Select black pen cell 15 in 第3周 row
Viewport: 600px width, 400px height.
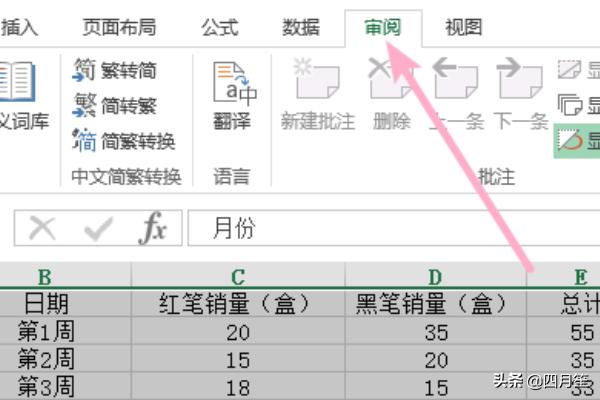pyautogui.click(x=435, y=387)
